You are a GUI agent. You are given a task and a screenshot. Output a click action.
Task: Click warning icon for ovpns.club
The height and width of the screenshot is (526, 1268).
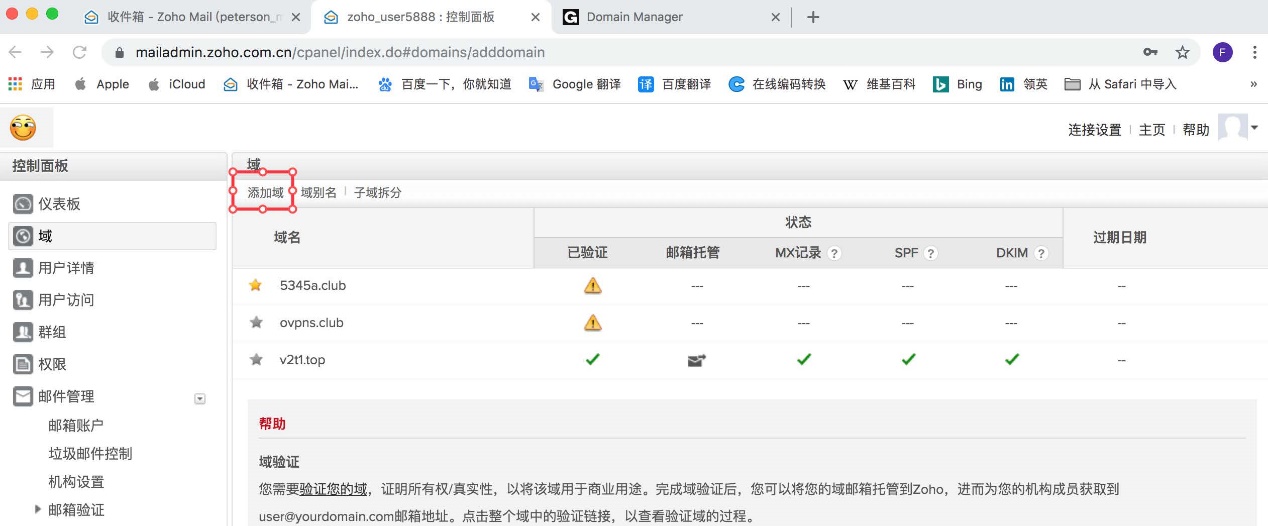pos(593,322)
